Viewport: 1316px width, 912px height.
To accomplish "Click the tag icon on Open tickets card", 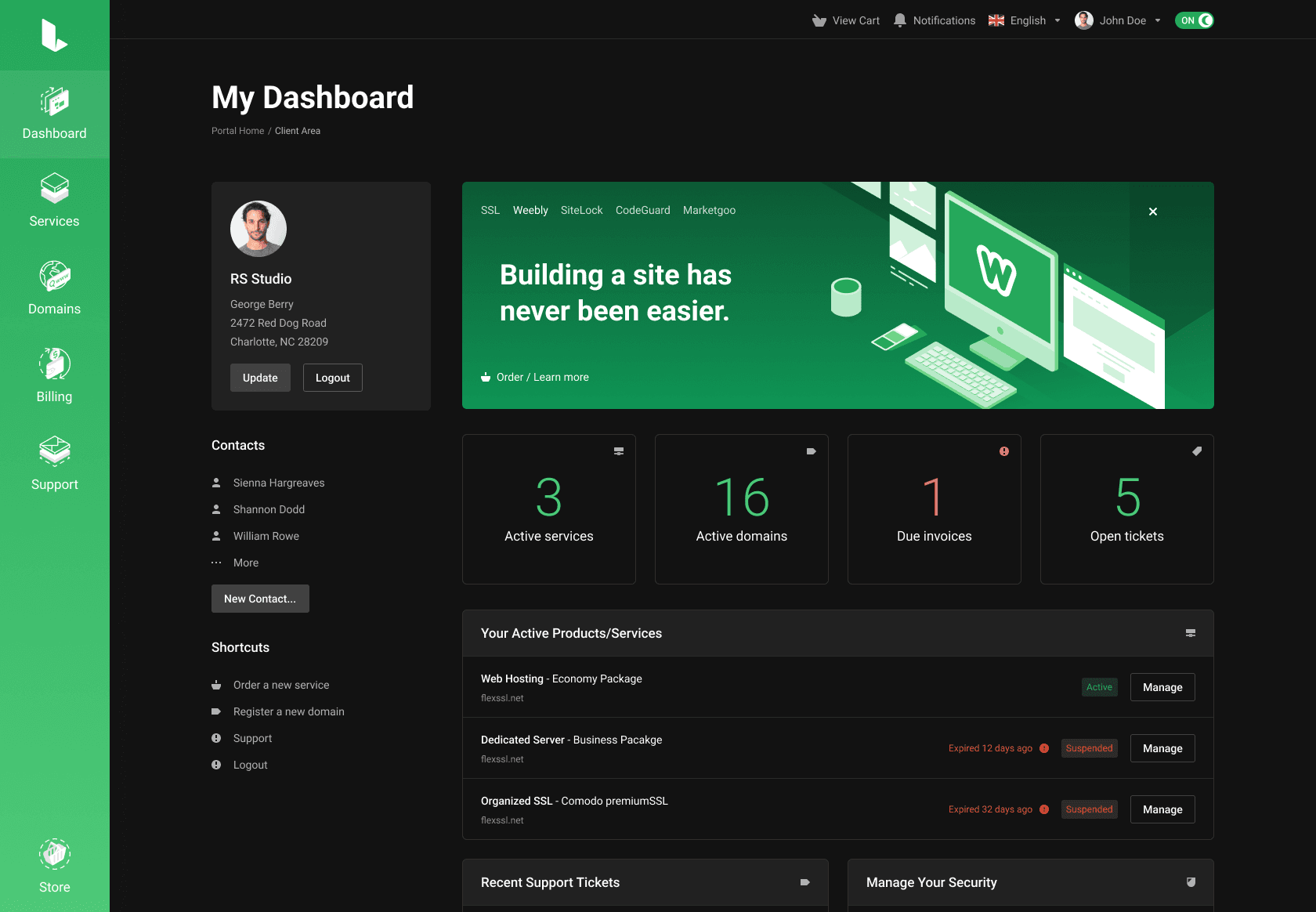I will (1196, 451).
